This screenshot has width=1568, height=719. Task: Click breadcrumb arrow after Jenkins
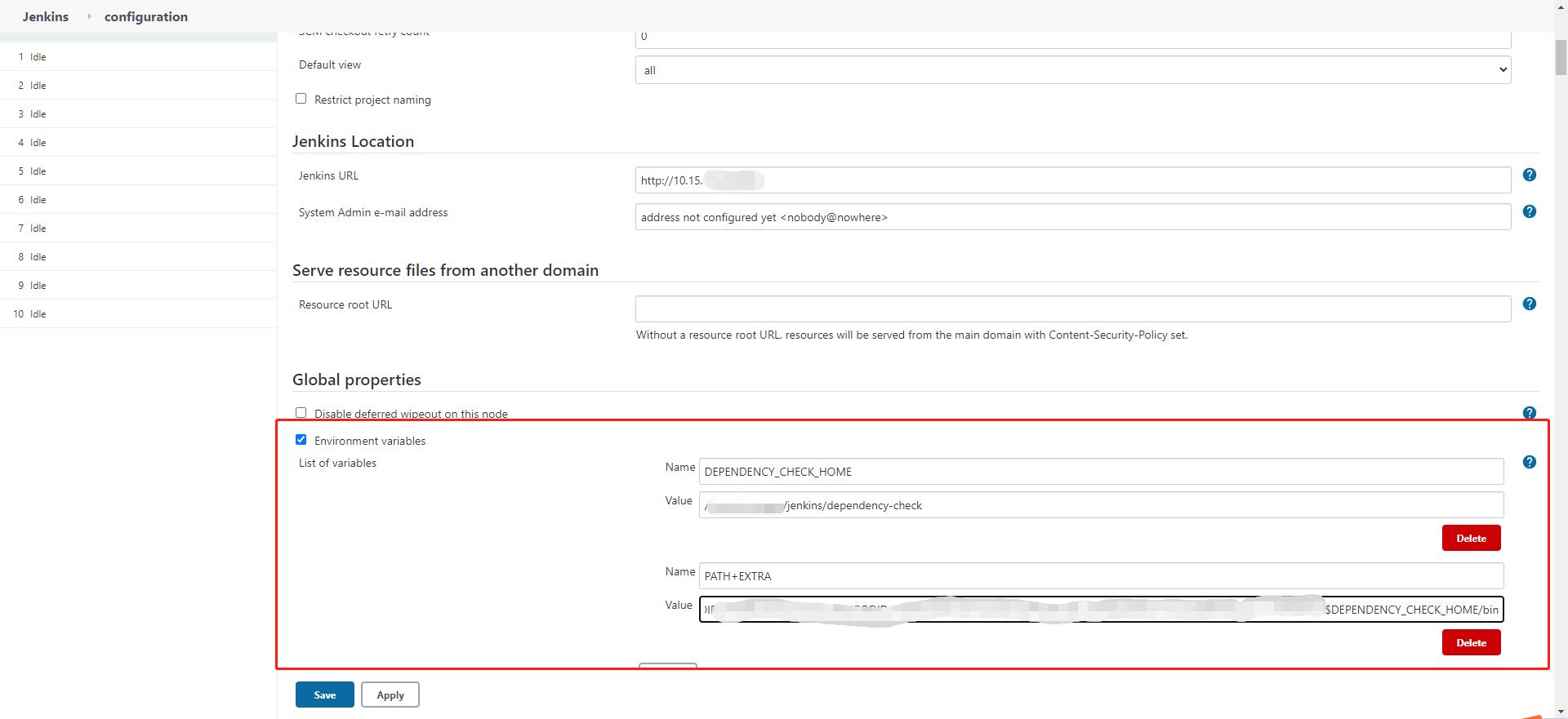click(89, 16)
